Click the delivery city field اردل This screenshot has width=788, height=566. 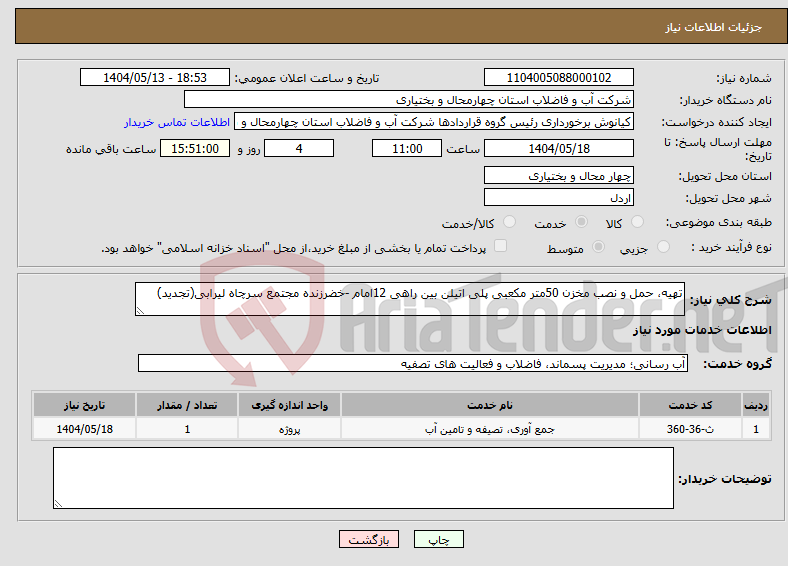(x=558, y=197)
